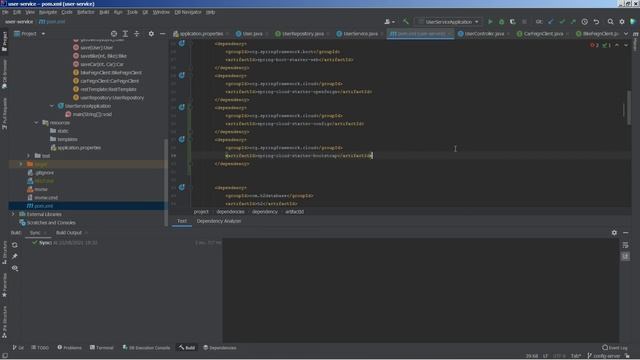Image resolution: width=640 pixels, height=360 pixels.
Task: Select the restTemplate:RestTemplate field in tree
Action: [x=108, y=89]
